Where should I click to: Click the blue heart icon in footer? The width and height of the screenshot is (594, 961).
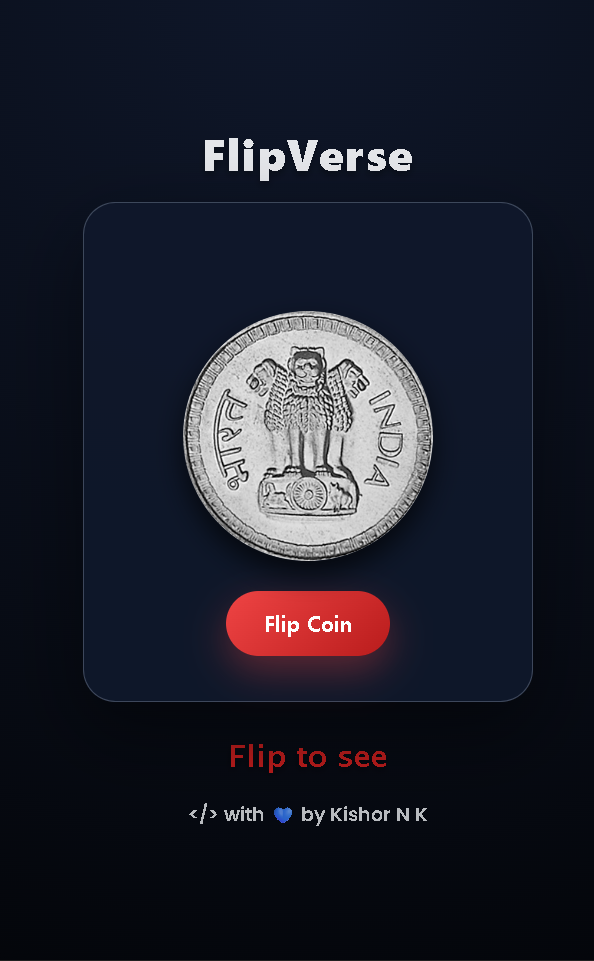point(283,815)
